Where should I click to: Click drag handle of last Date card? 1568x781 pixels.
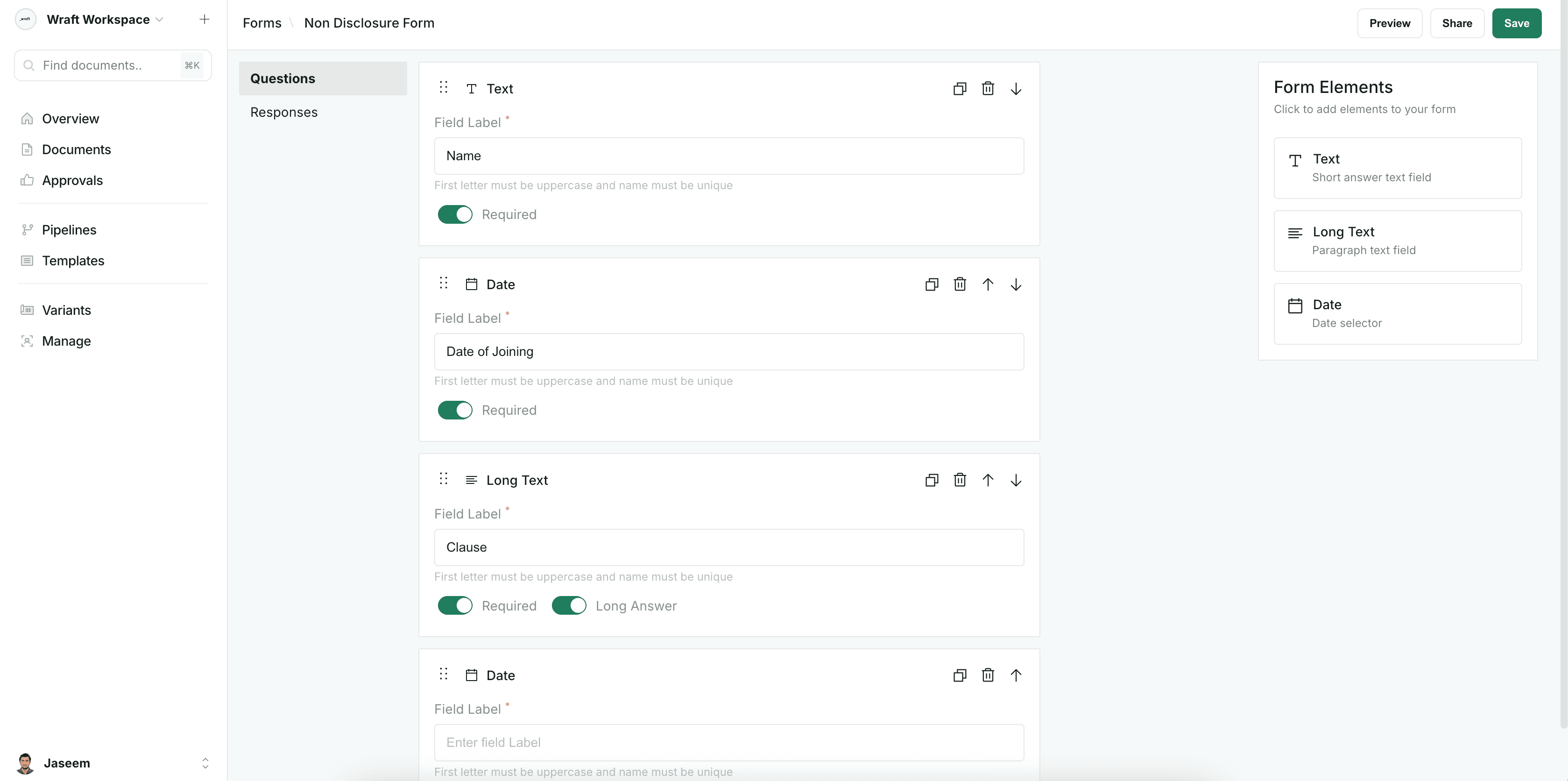coord(443,674)
